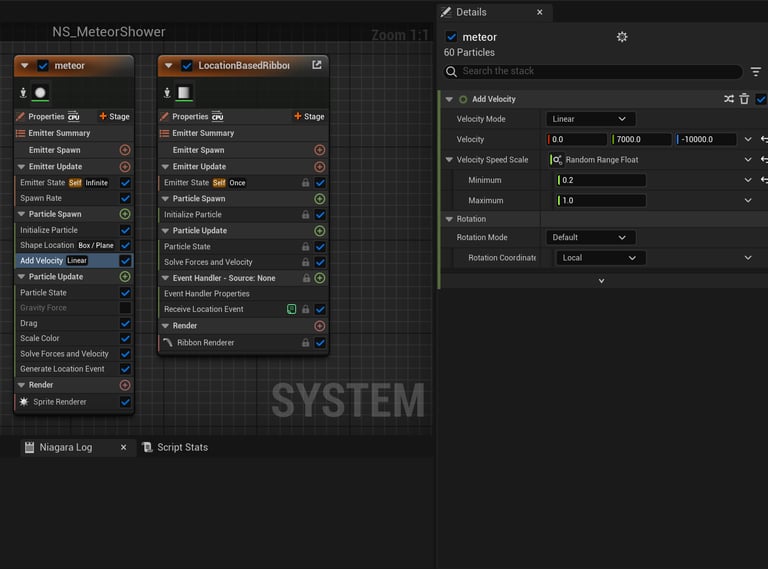The width and height of the screenshot is (768, 569).
Task: Click the search magnifier icon
Action: click(x=451, y=71)
